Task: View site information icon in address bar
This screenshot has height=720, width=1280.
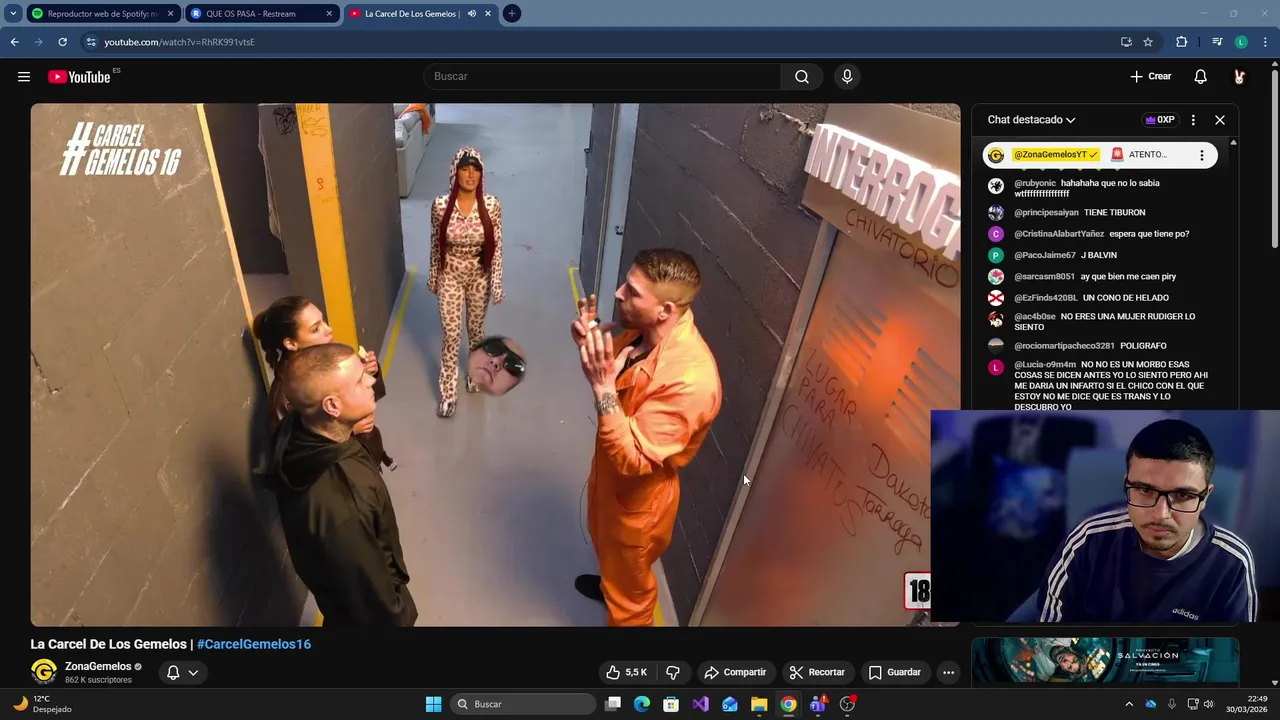Action: (91, 42)
